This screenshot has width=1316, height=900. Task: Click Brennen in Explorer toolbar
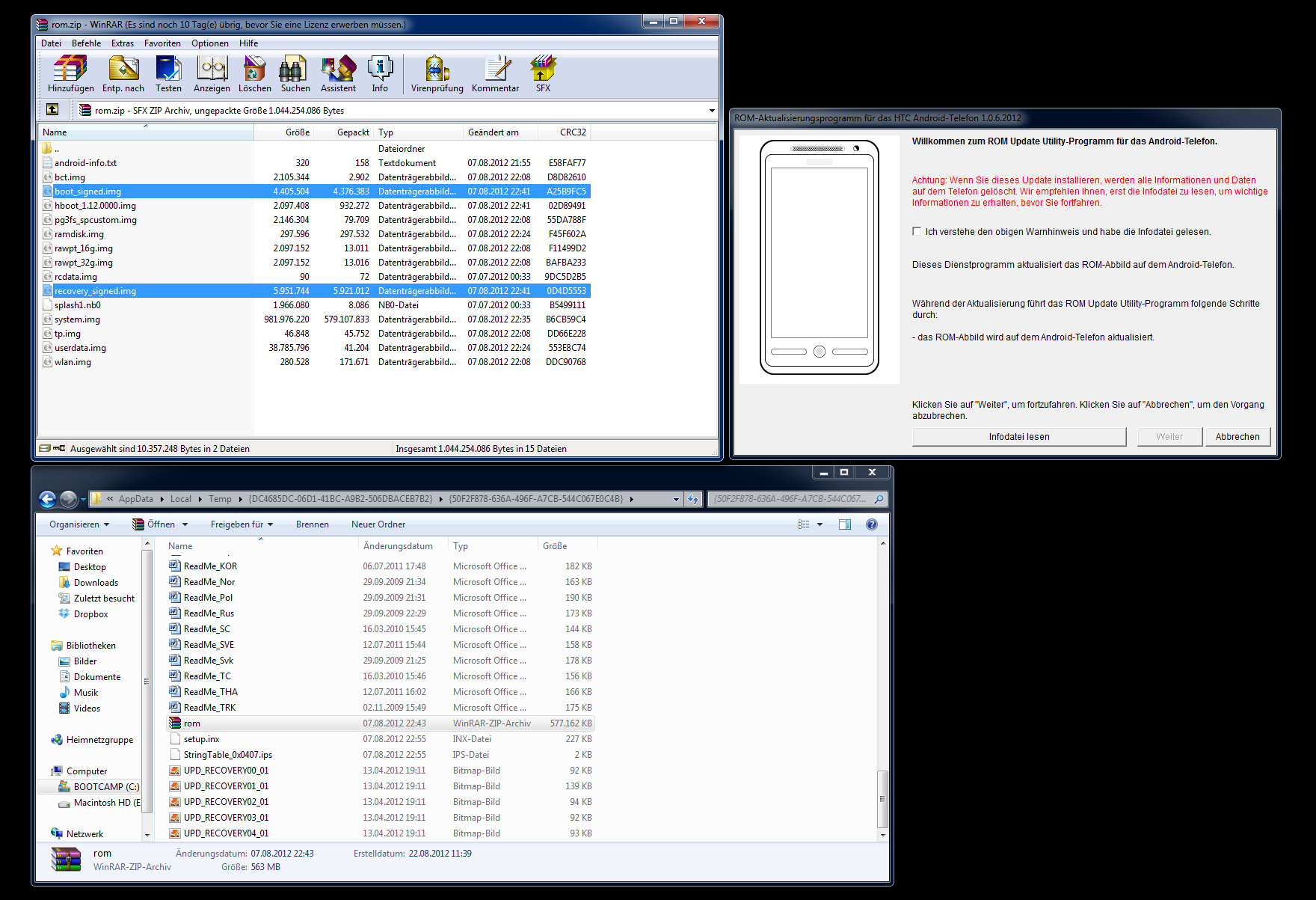[x=312, y=524]
